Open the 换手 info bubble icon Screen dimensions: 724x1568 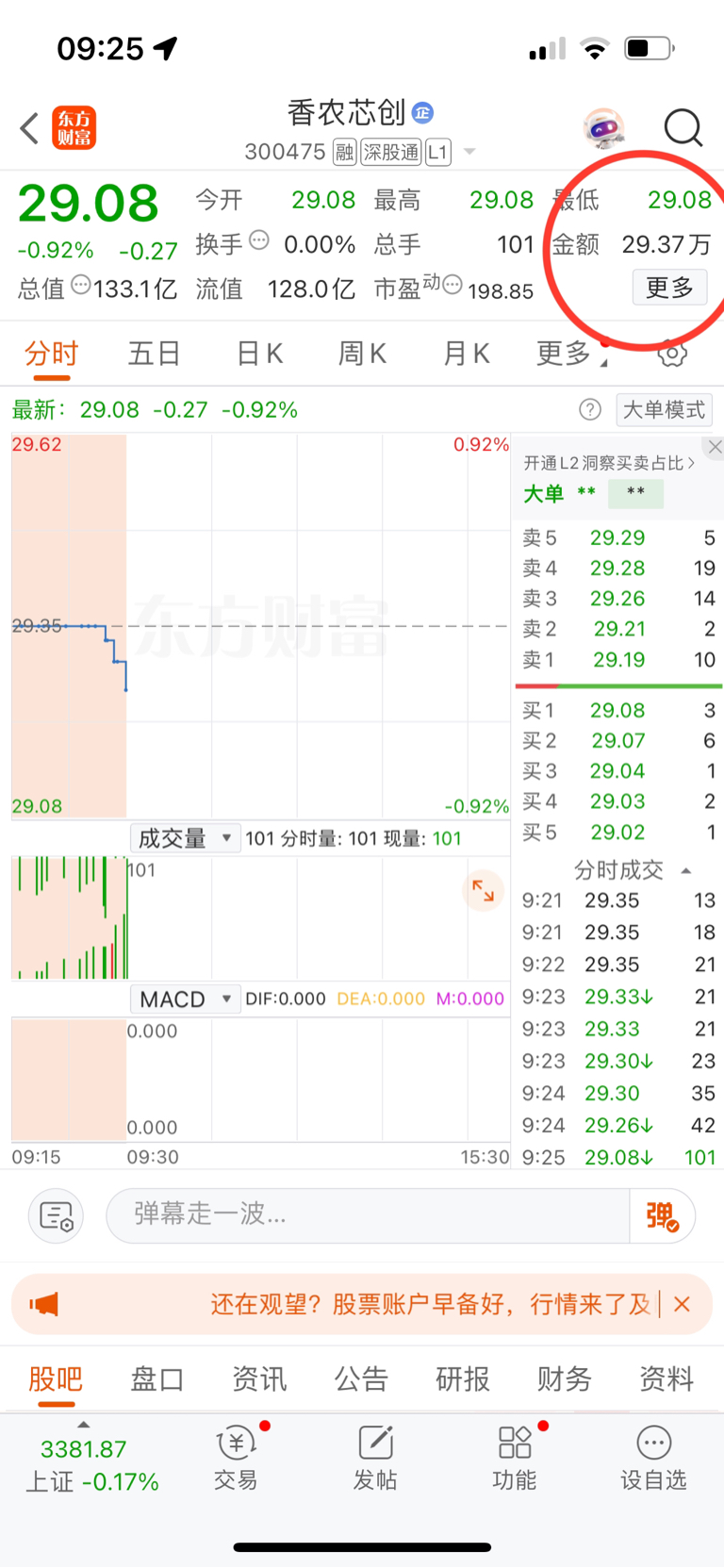click(x=259, y=240)
